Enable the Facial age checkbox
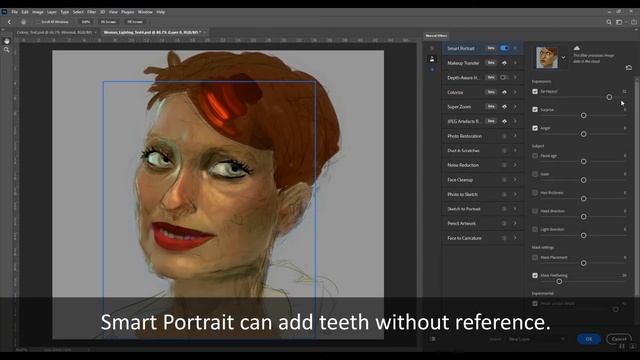 535,156
